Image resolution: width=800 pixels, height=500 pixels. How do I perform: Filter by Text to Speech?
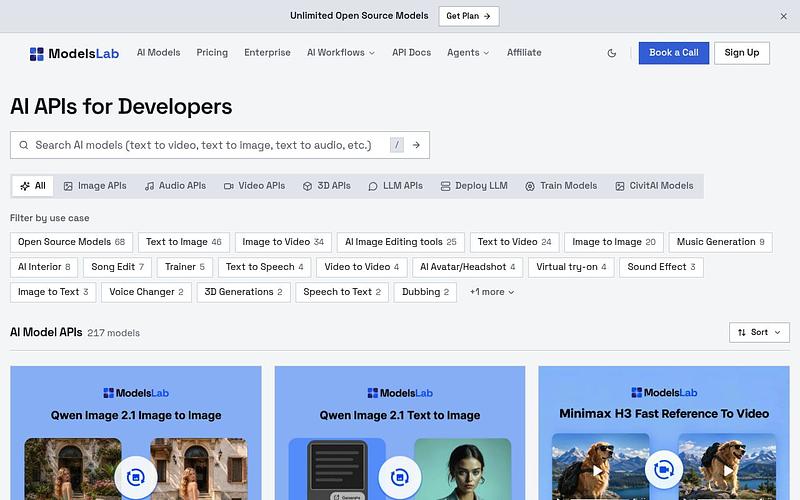(265, 267)
